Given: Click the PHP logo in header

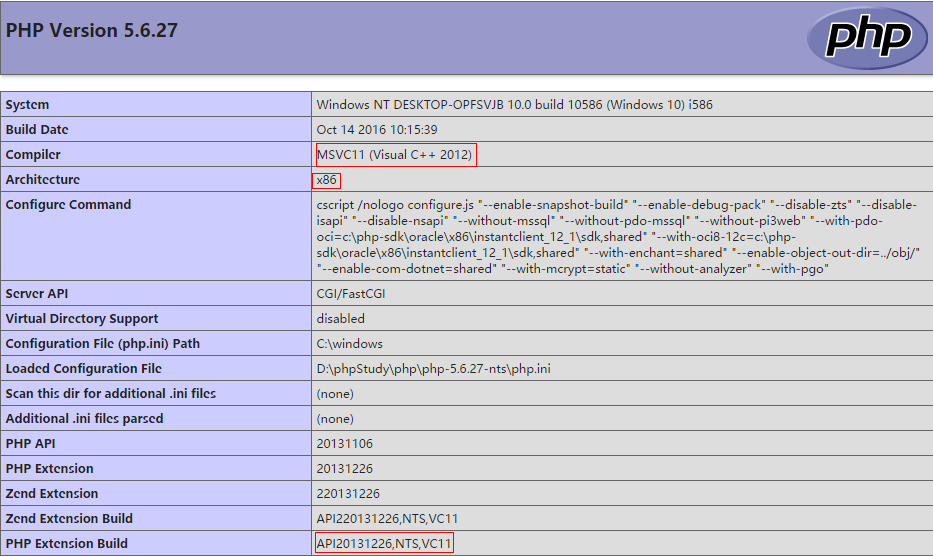Looking at the screenshot, I should click(x=867, y=38).
